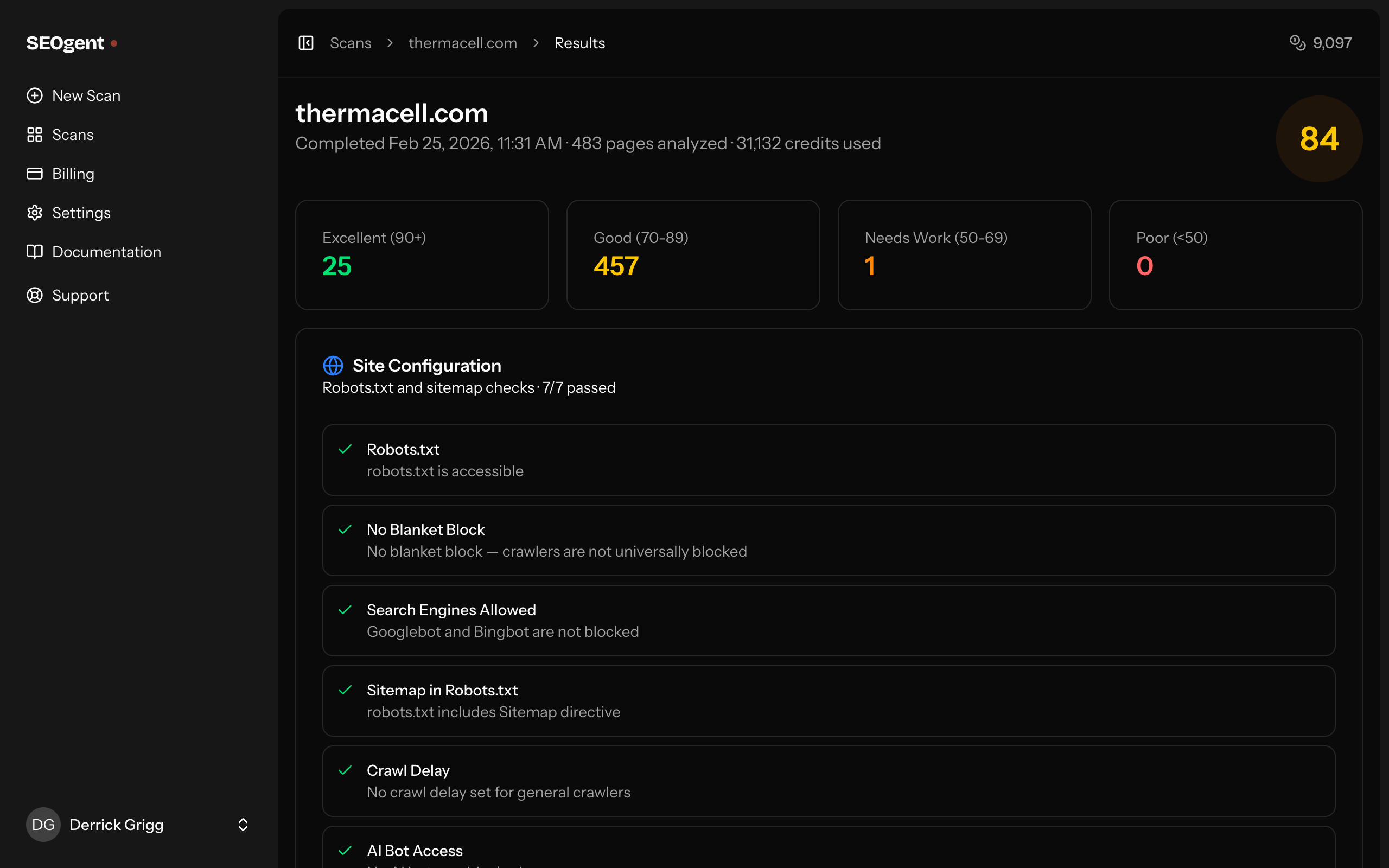Expand the Scans breadcrumb chevron
The height and width of the screenshot is (868, 1389).
tap(390, 42)
